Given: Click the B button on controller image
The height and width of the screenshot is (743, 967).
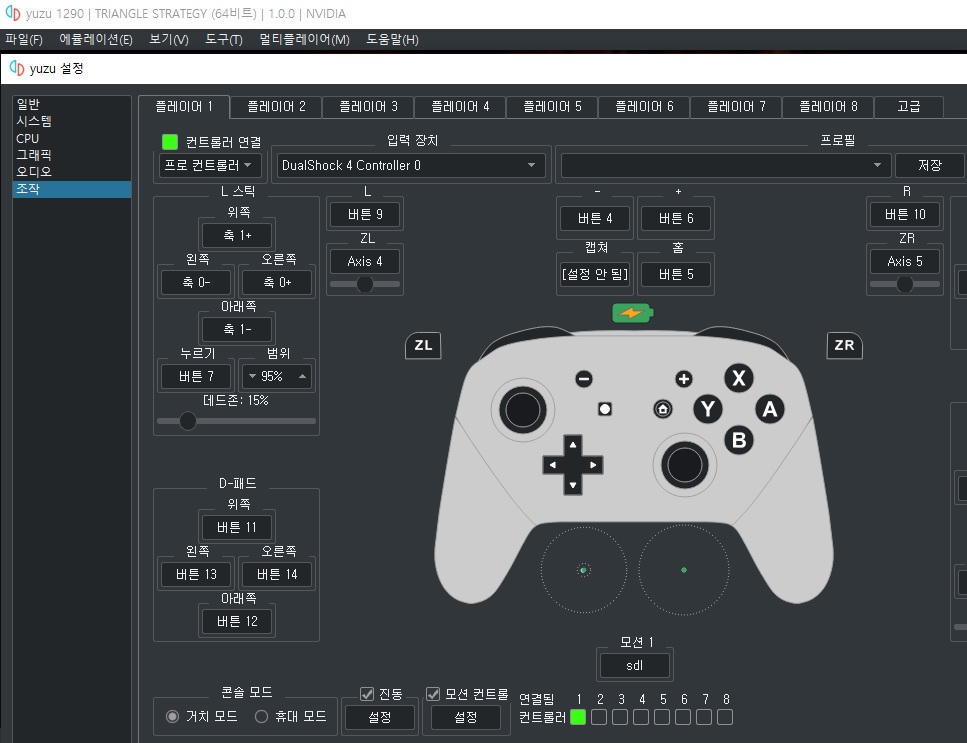Looking at the screenshot, I should coord(739,440).
